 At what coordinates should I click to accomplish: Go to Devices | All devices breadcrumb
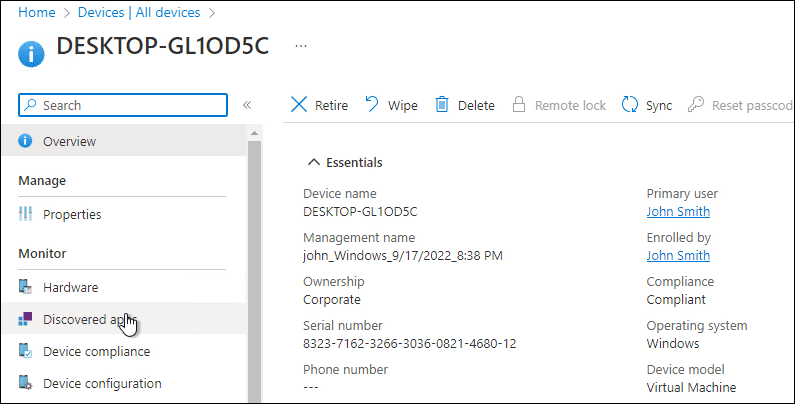point(139,13)
